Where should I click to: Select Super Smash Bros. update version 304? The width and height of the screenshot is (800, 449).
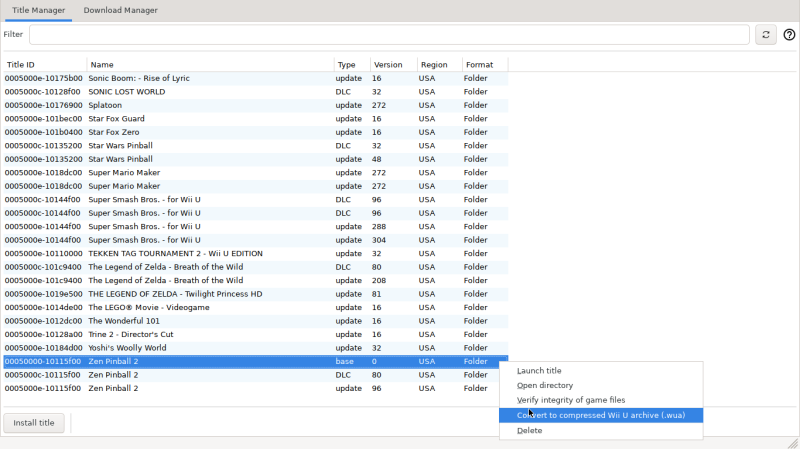click(256, 240)
